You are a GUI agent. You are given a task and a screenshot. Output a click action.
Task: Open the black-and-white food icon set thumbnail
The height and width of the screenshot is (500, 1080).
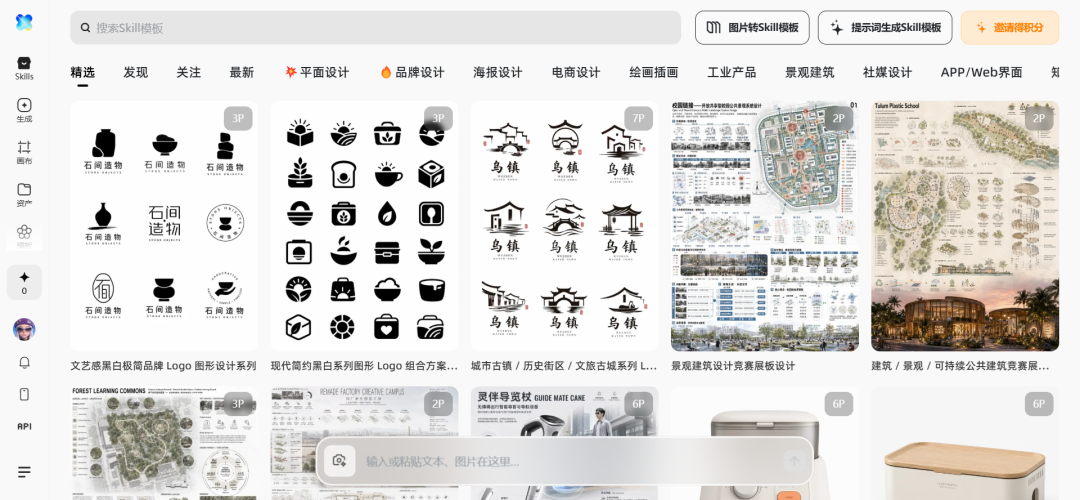[364, 226]
